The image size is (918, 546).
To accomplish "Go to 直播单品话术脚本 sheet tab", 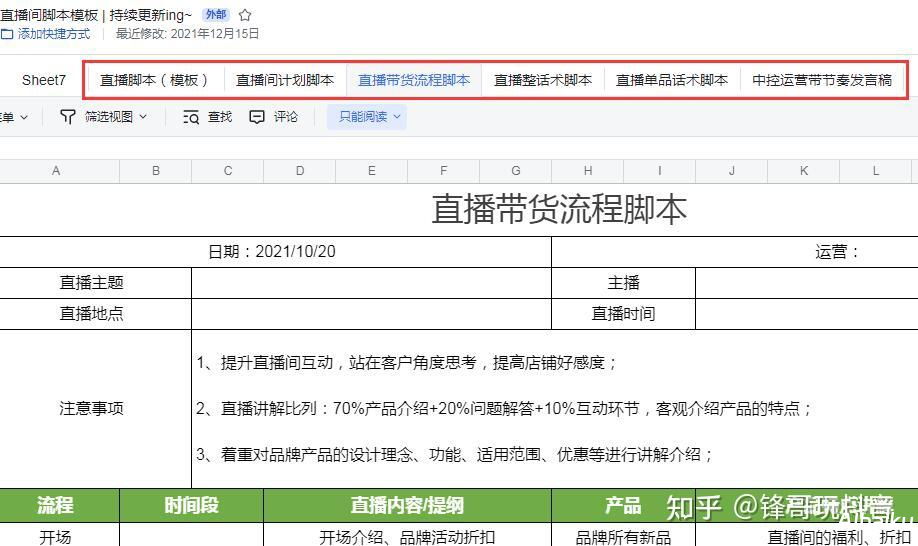I will 672,80.
